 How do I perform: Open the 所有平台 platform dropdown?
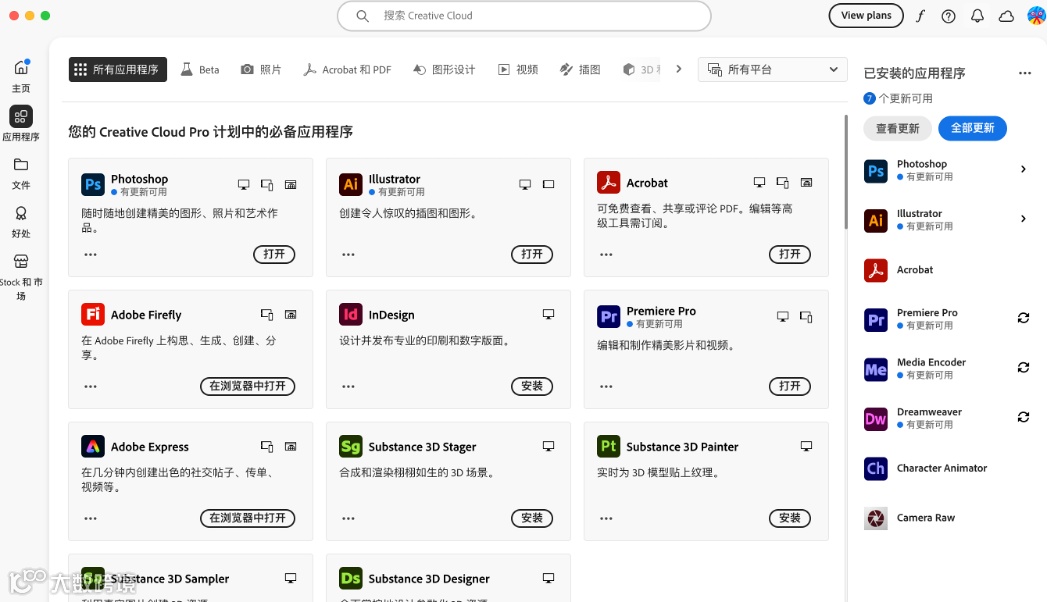click(x=773, y=69)
